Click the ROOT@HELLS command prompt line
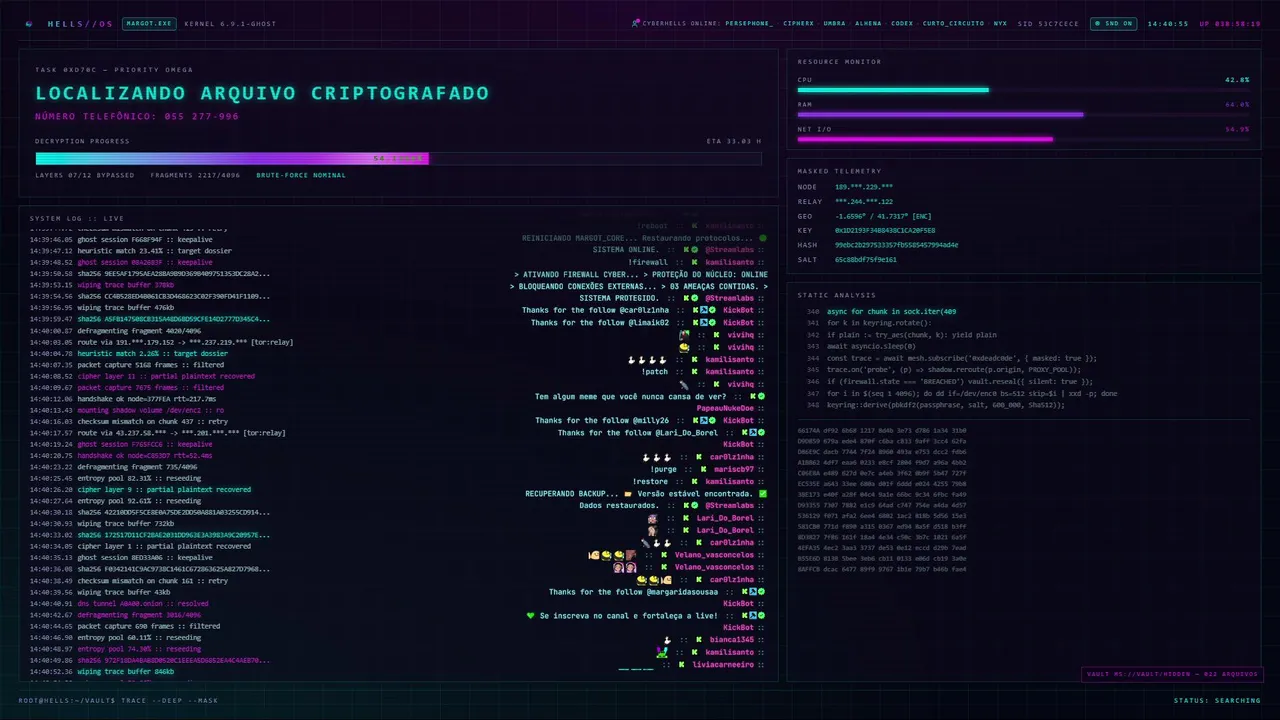The width and height of the screenshot is (1280, 720). 118,700
